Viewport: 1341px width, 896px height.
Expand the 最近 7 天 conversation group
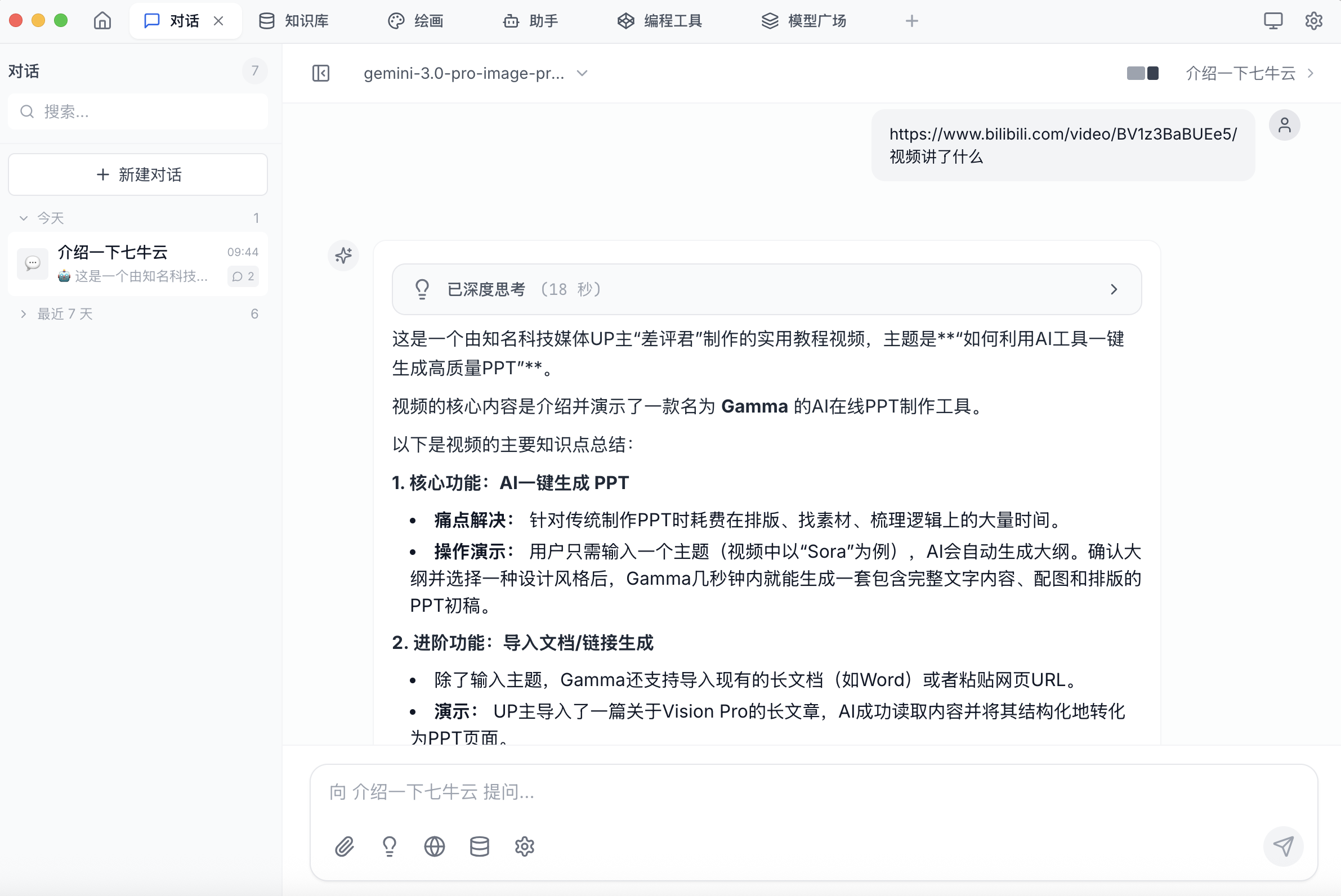(65, 313)
